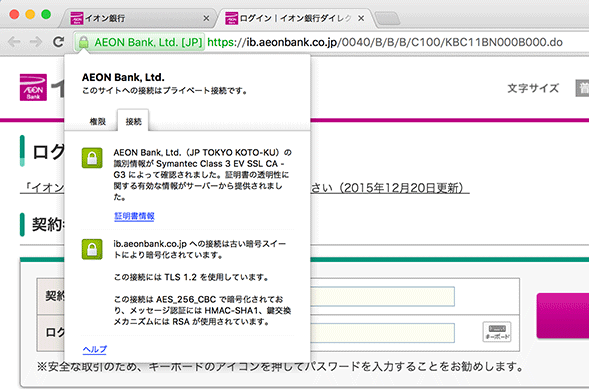
Task: Click the AEON Bank logo on page
Action: [33, 87]
